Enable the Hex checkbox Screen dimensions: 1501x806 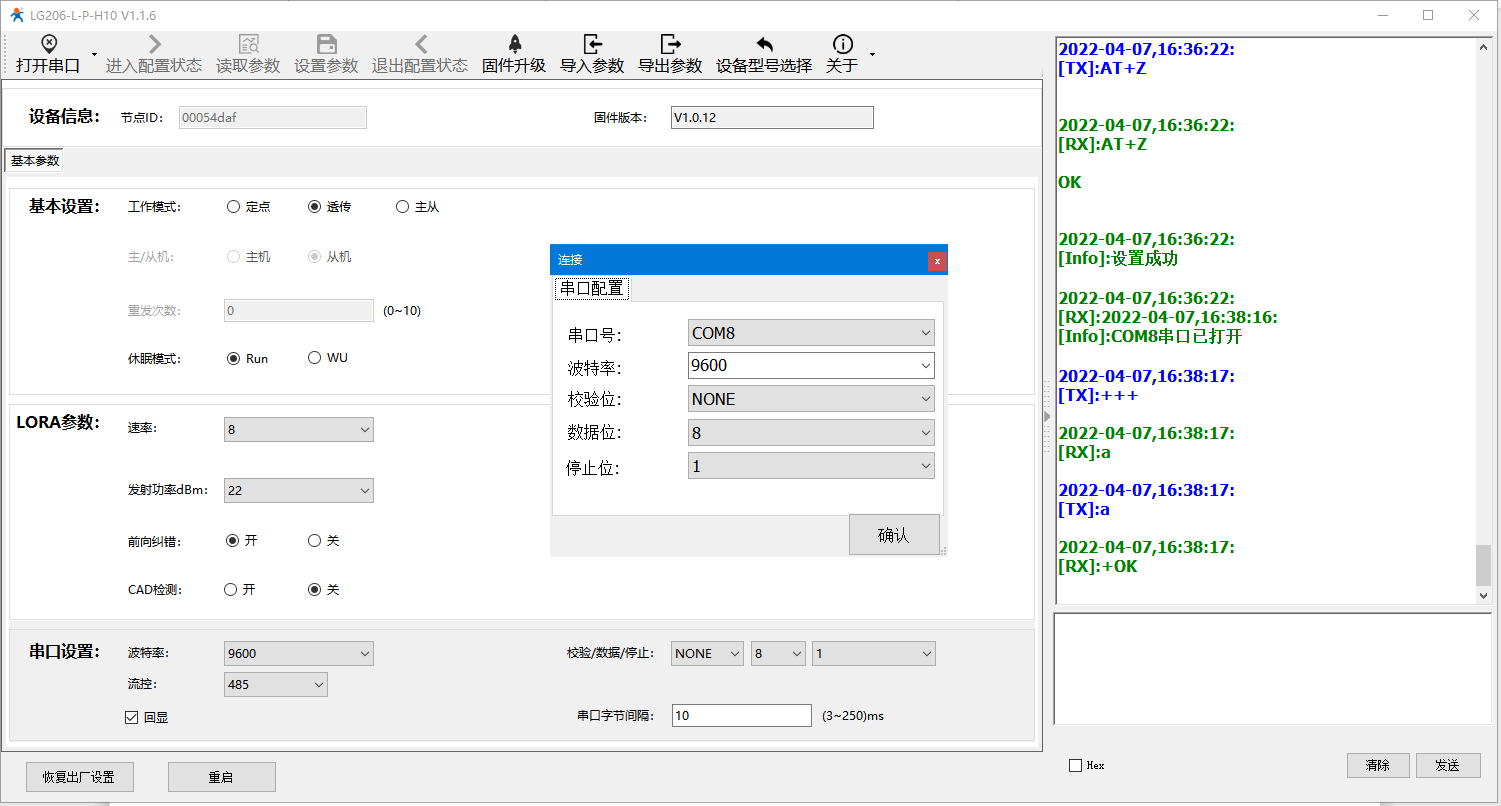point(1076,766)
